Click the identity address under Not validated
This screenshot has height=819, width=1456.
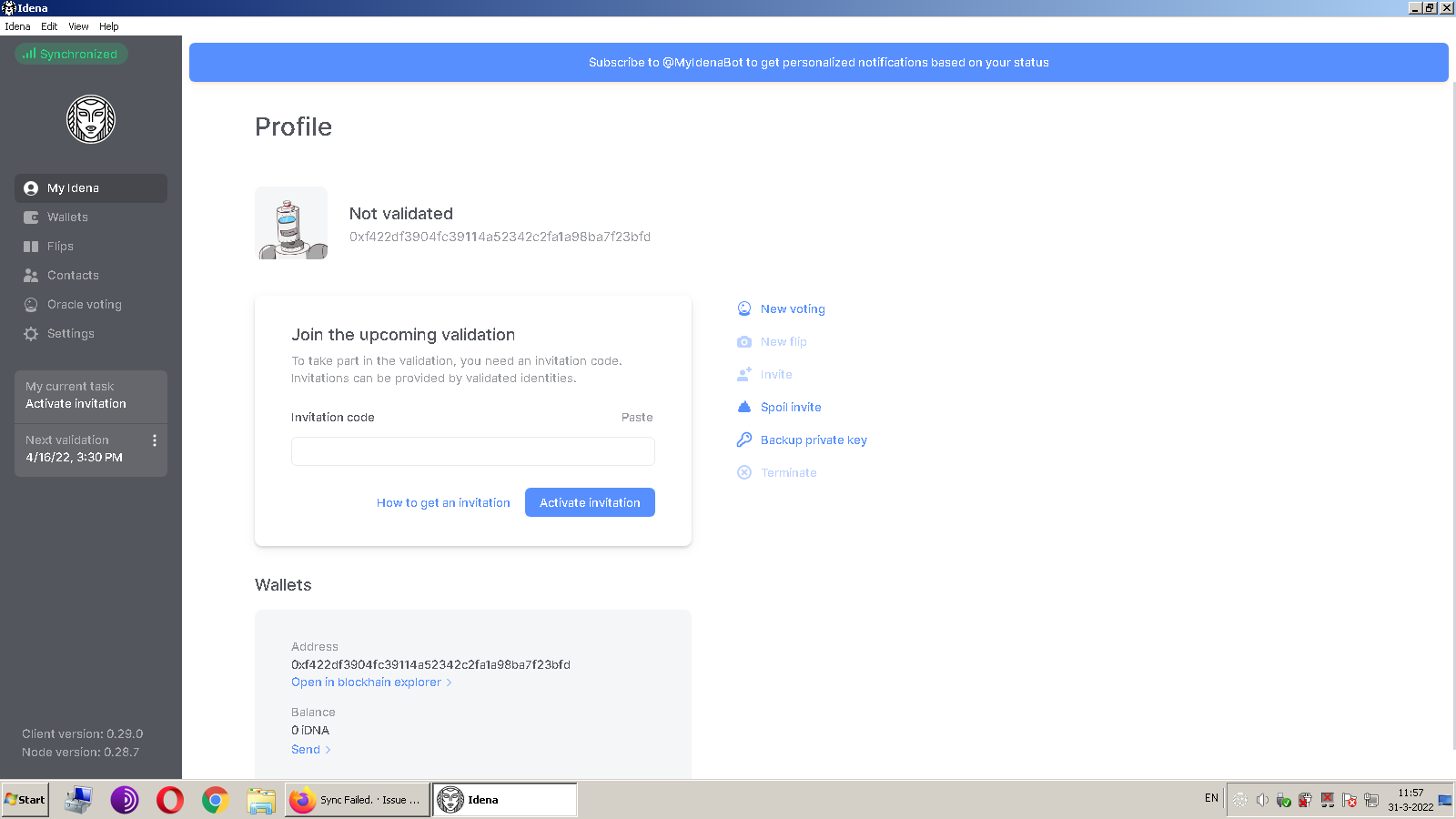pyautogui.click(x=500, y=237)
